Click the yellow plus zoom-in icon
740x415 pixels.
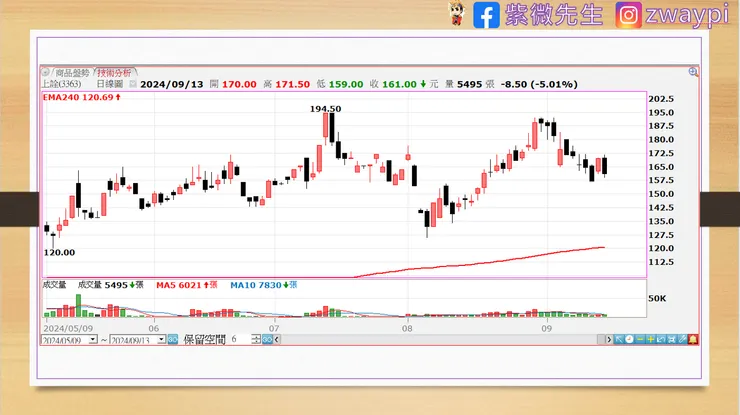pyautogui.click(x=651, y=339)
